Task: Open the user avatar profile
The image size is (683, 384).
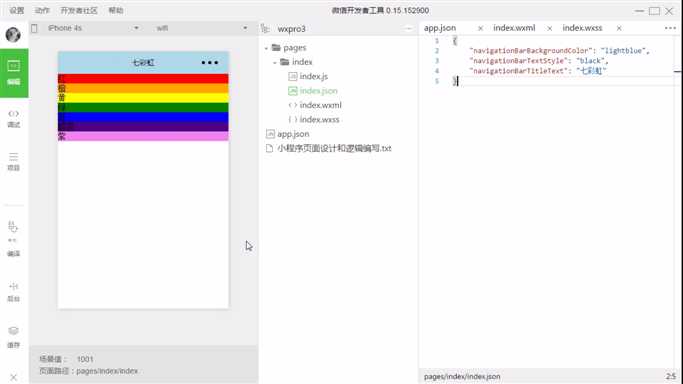Action: pos(13,34)
